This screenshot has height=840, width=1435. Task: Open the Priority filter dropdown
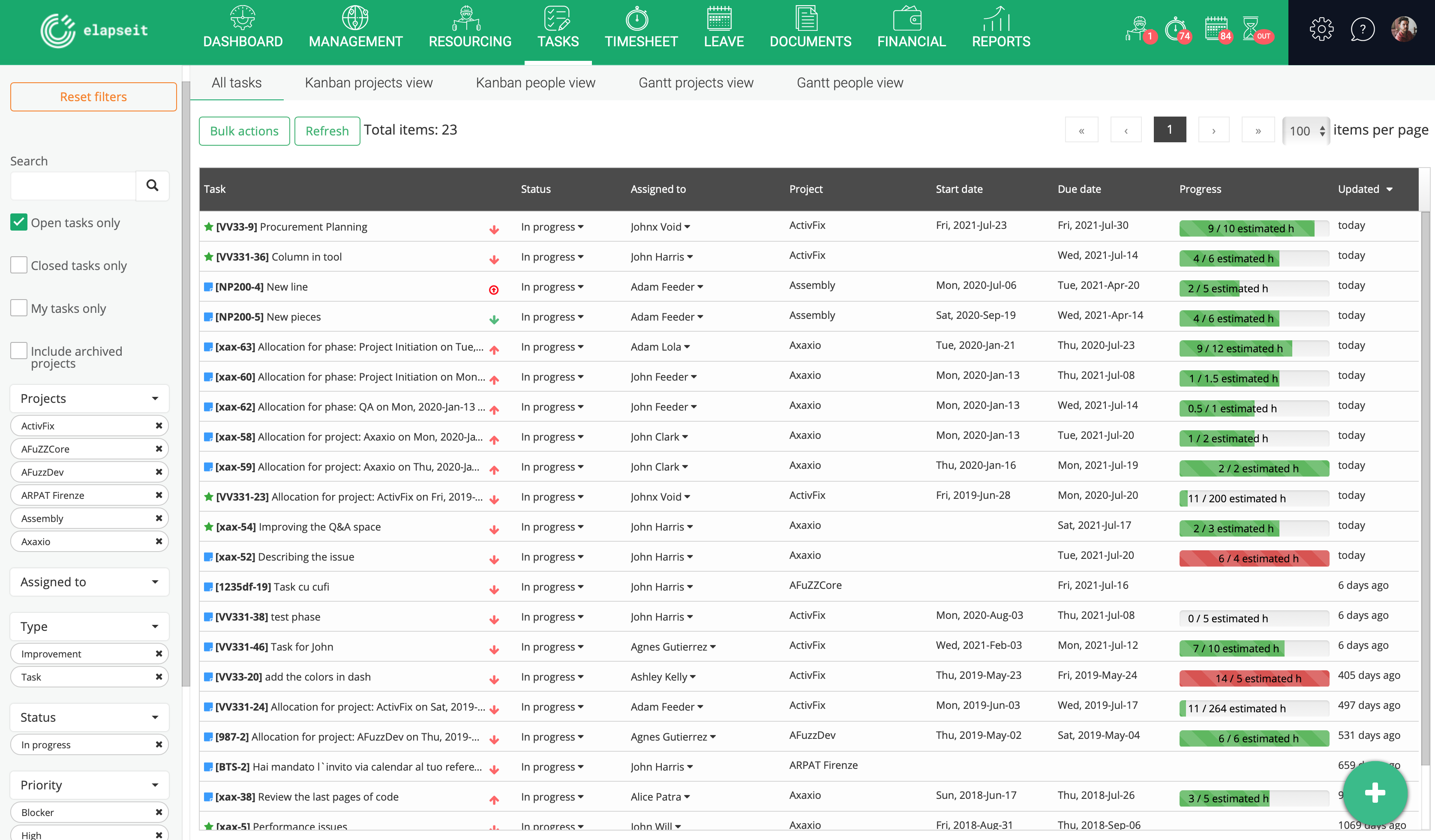(x=90, y=785)
